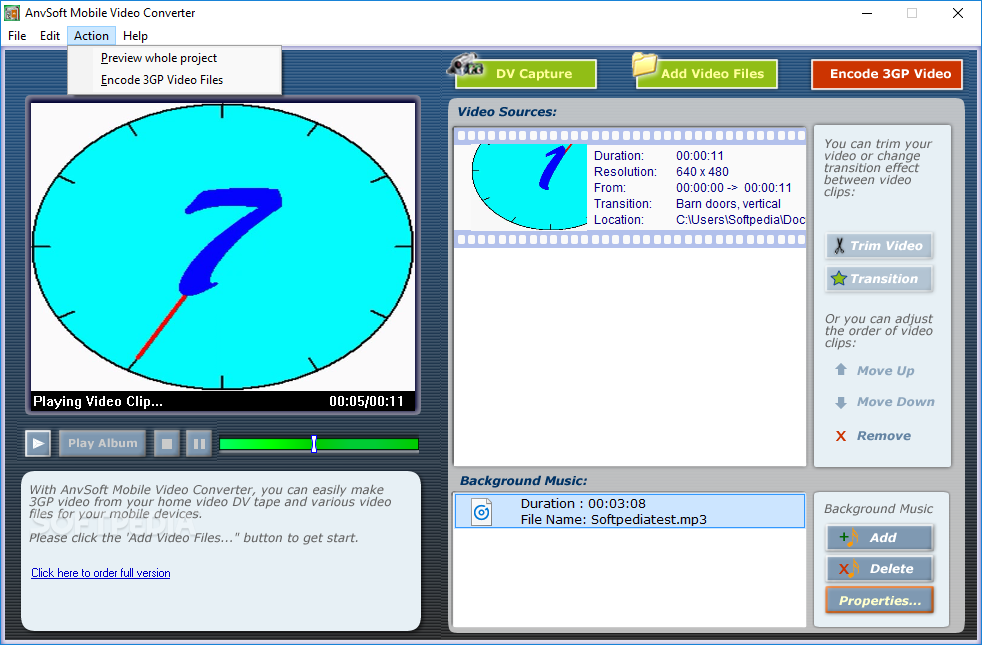Maximize the application window
Viewport: 982px width, 645px height.
912,13
